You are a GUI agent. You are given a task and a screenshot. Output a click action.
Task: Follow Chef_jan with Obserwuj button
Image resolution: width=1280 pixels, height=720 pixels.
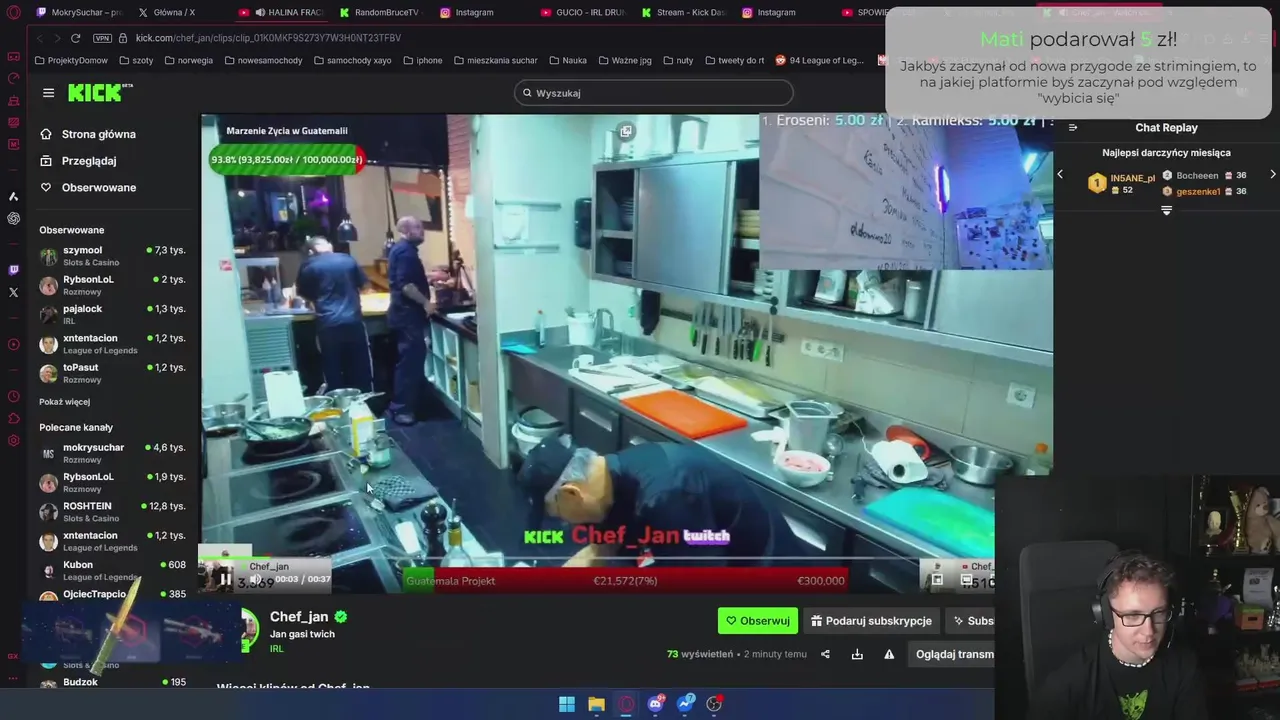(x=758, y=621)
